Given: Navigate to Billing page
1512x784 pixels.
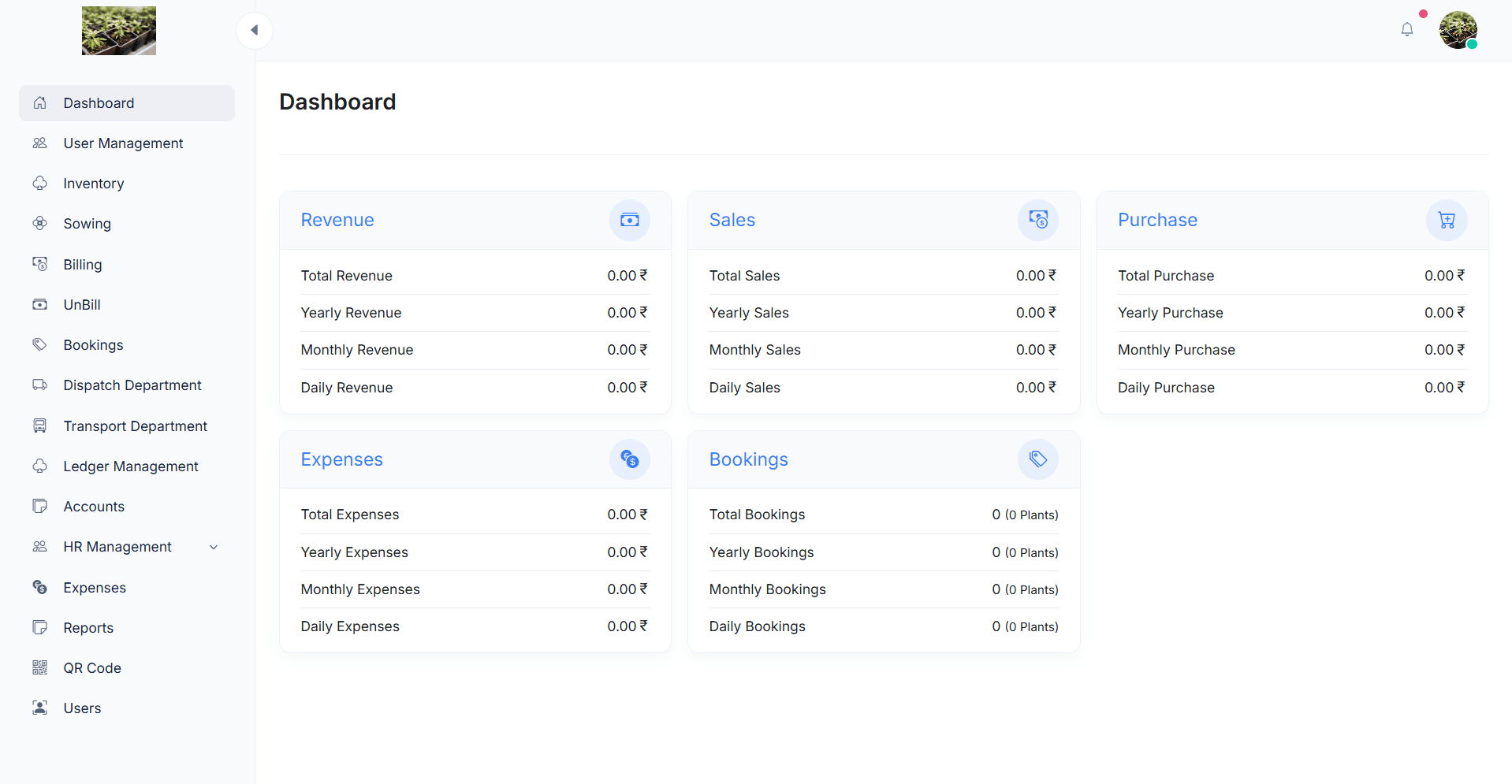Looking at the screenshot, I should click(83, 265).
